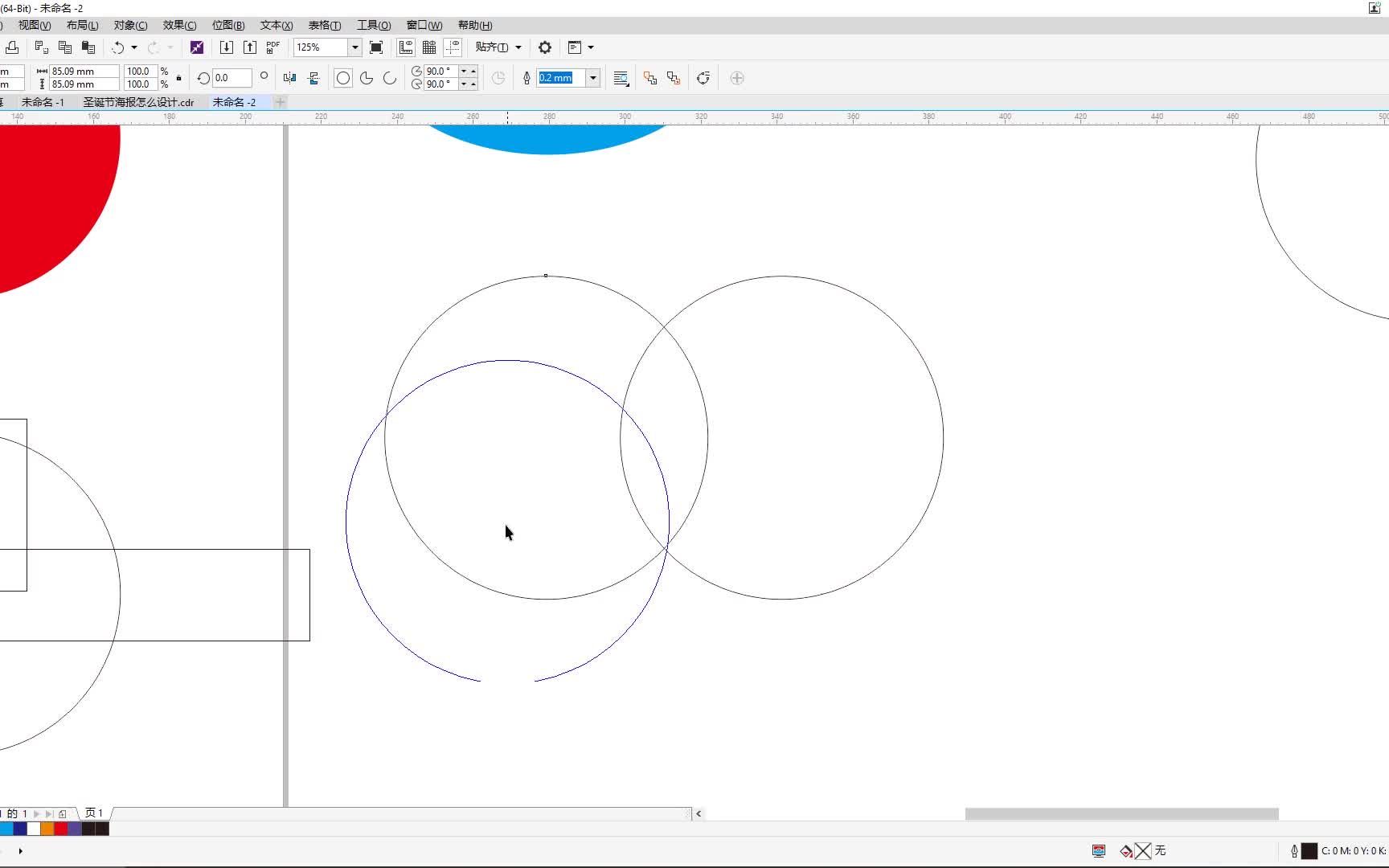The width and height of the screenshot is (1389, 868).
Task: Switch to 圣诞节海报怎么设计.cdr tab
Action: point(138,102)
